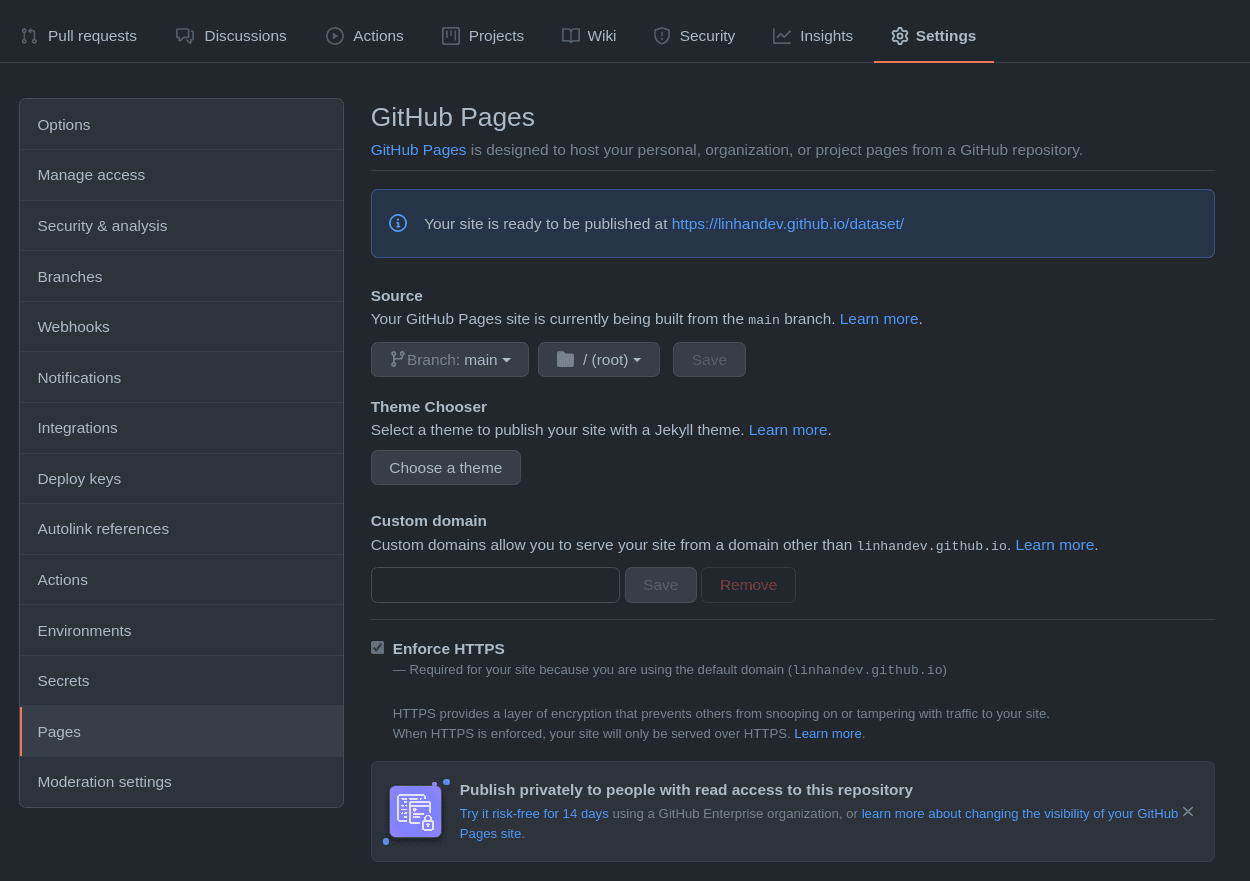
Task: Dismiss the publish privately banner
Action: [x=1188, y=812]
